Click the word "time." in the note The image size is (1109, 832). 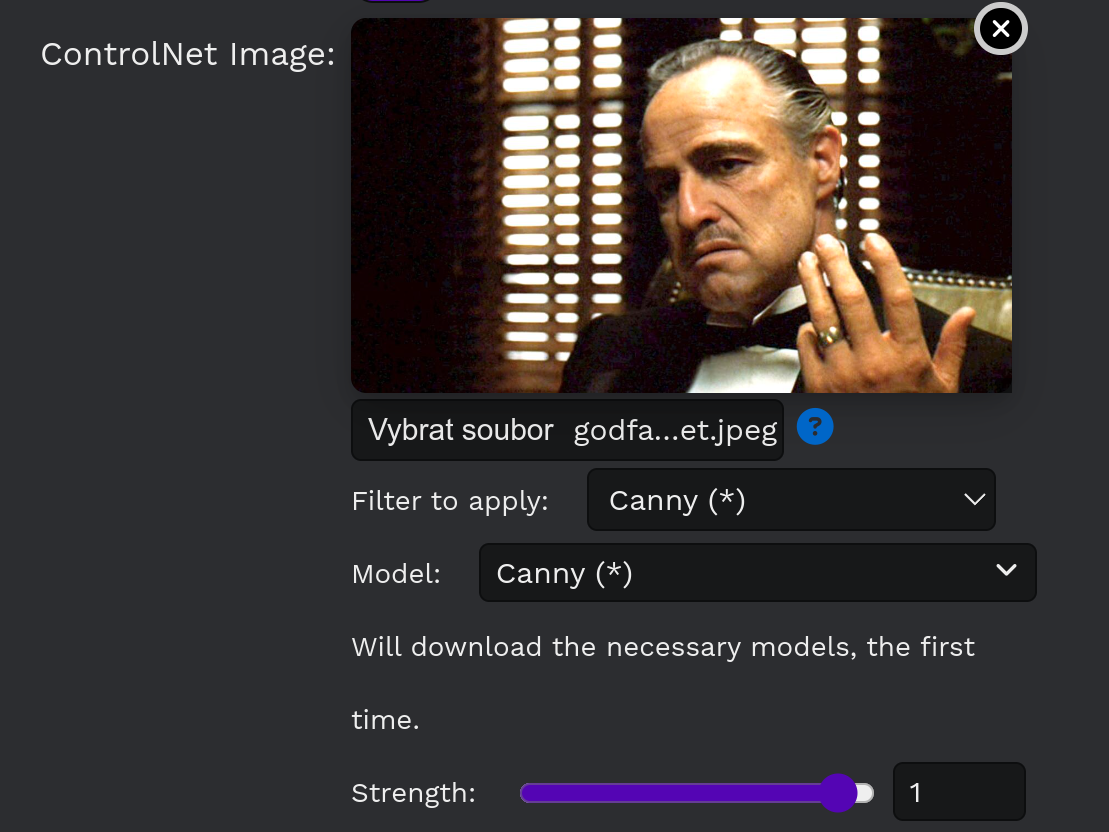click(385, 720)
